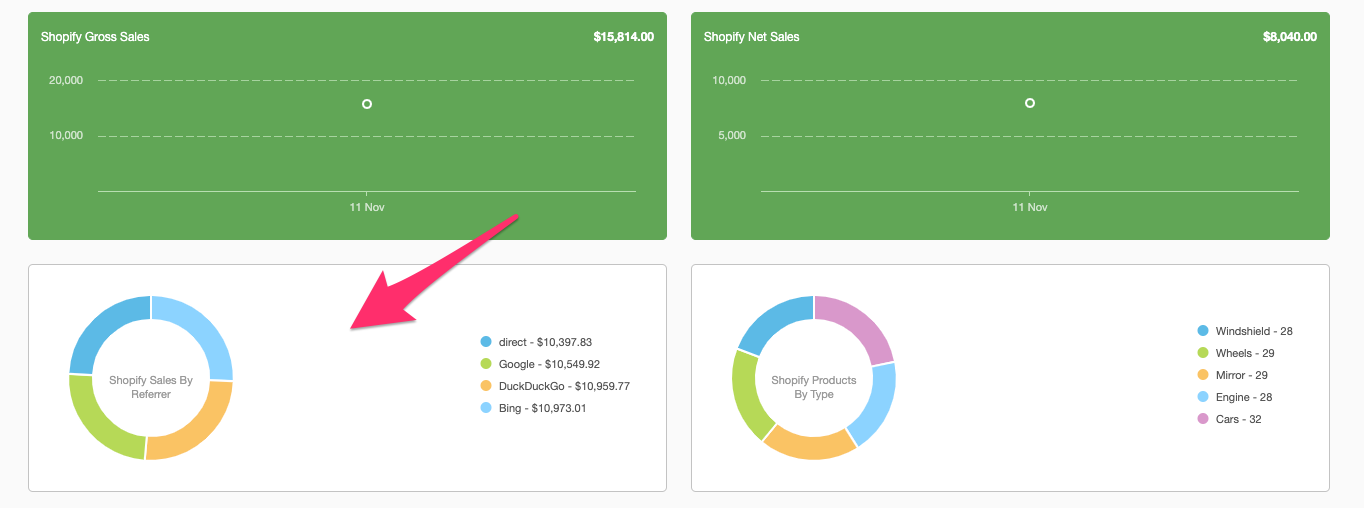Click the Net Sales chart data point
The width and height of the screenshot is (1364, 508).
click(x=1030, y=103)
